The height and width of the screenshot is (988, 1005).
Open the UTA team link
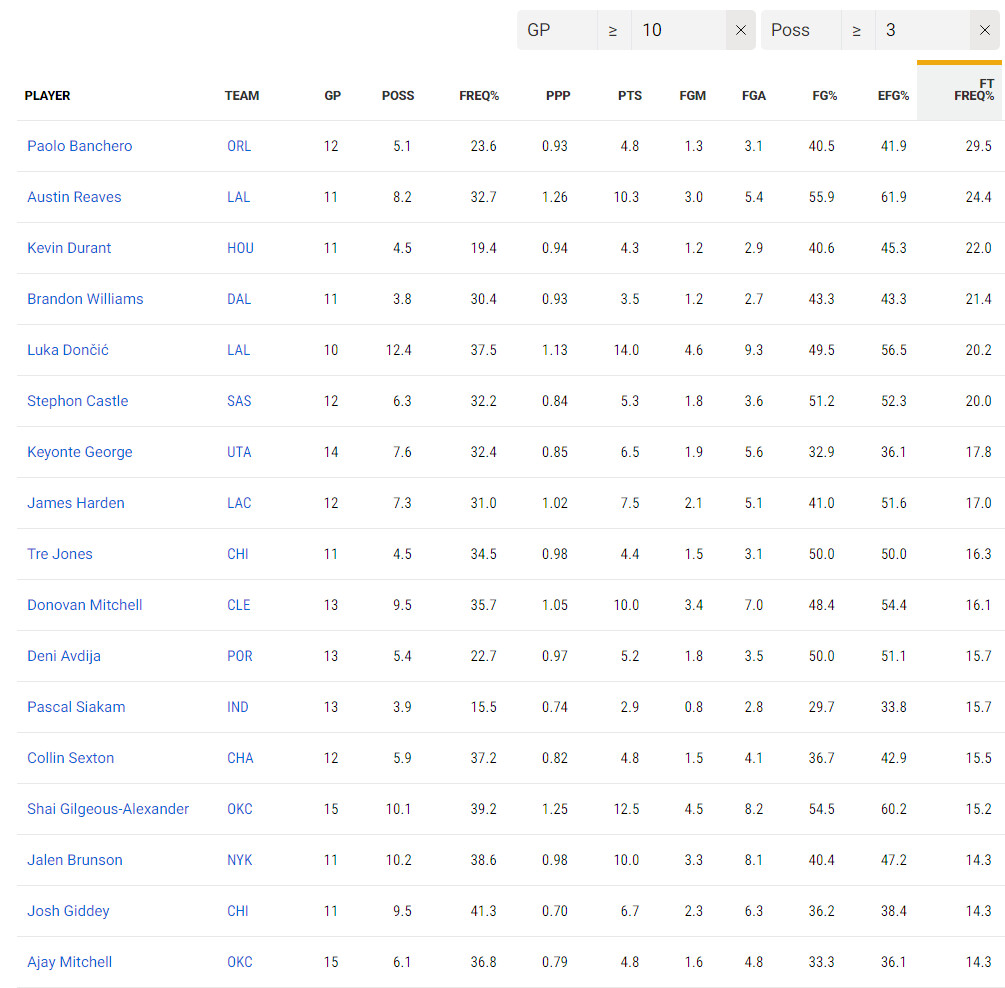[x=239, y=452]
